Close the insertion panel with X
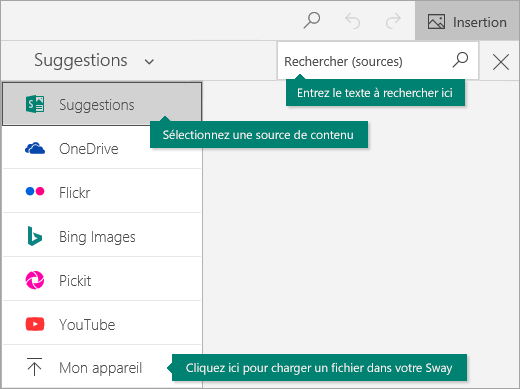The height and width of the screenshot is (389, 520). click(501, 62)
